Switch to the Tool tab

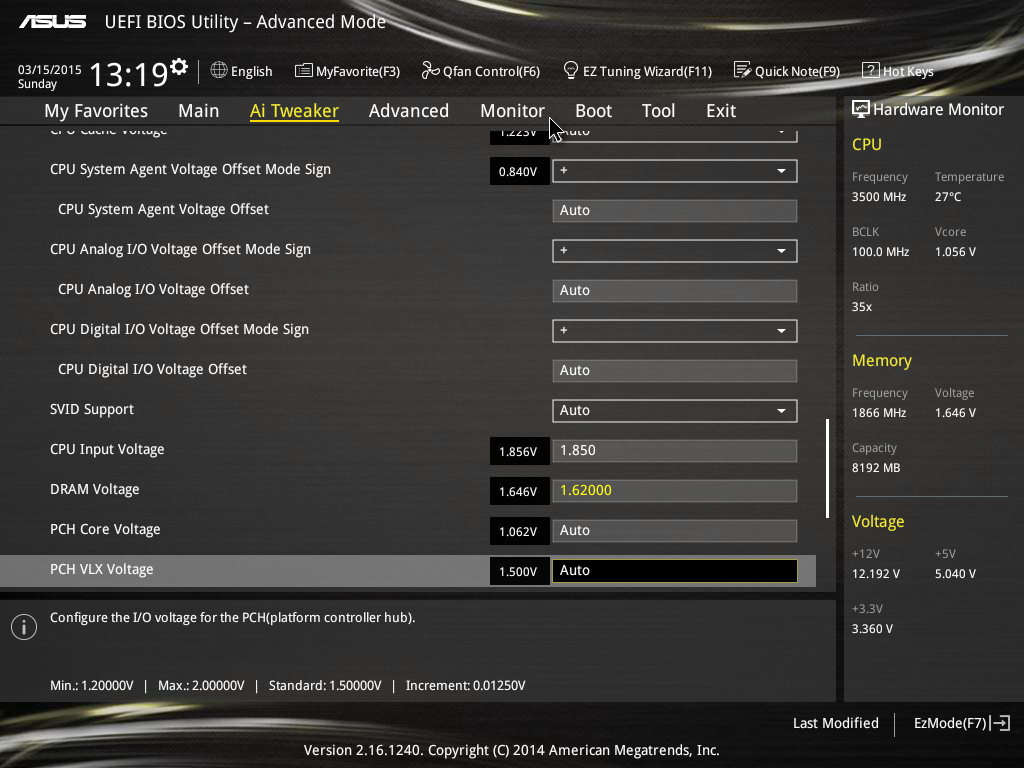[x=658, y=111]
